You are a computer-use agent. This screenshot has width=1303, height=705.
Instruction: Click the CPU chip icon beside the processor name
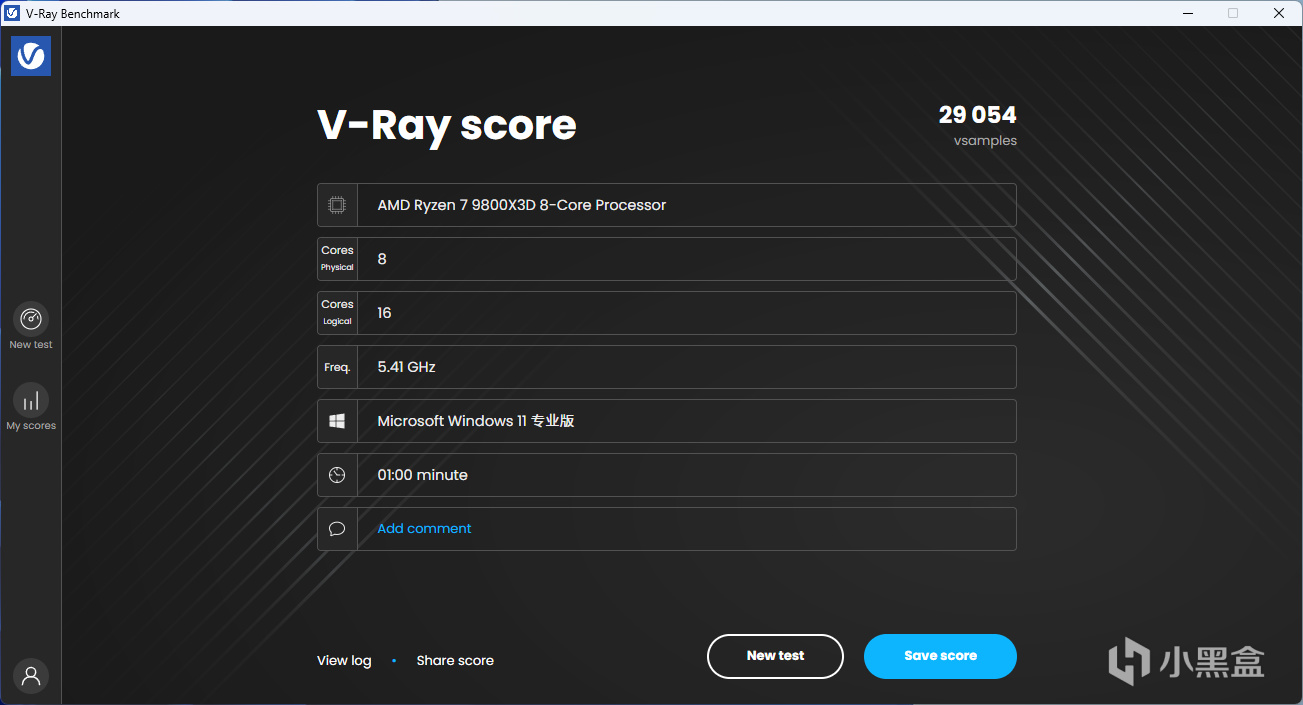click(337, 205)
